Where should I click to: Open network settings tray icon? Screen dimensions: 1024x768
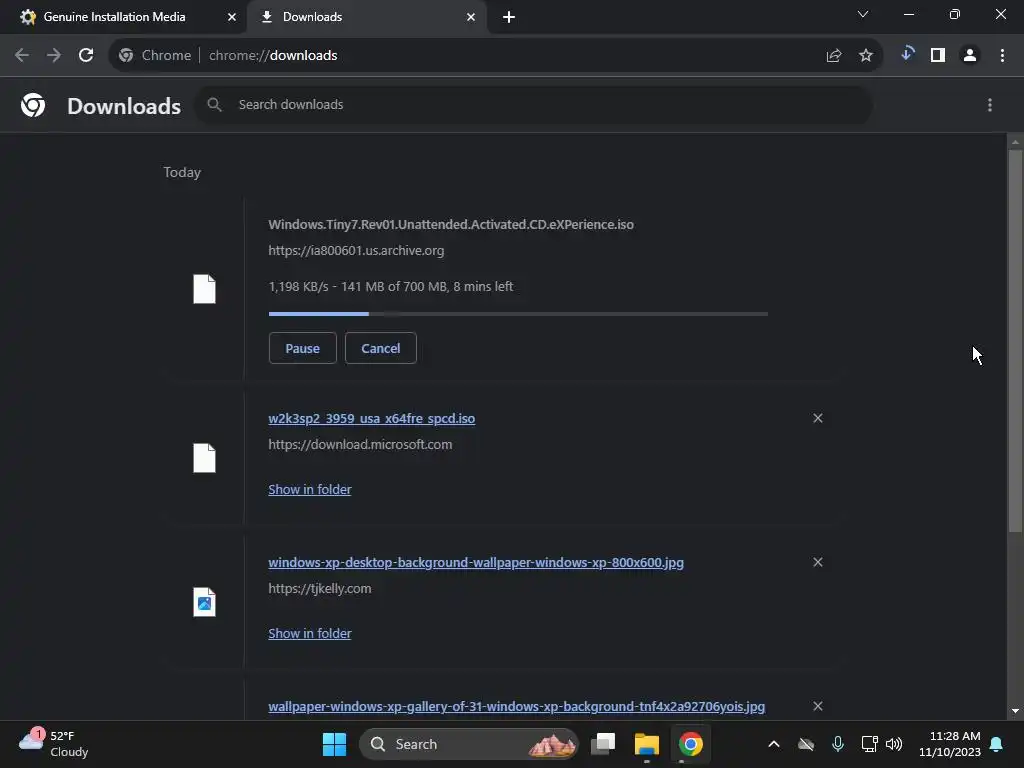[869, 744]
